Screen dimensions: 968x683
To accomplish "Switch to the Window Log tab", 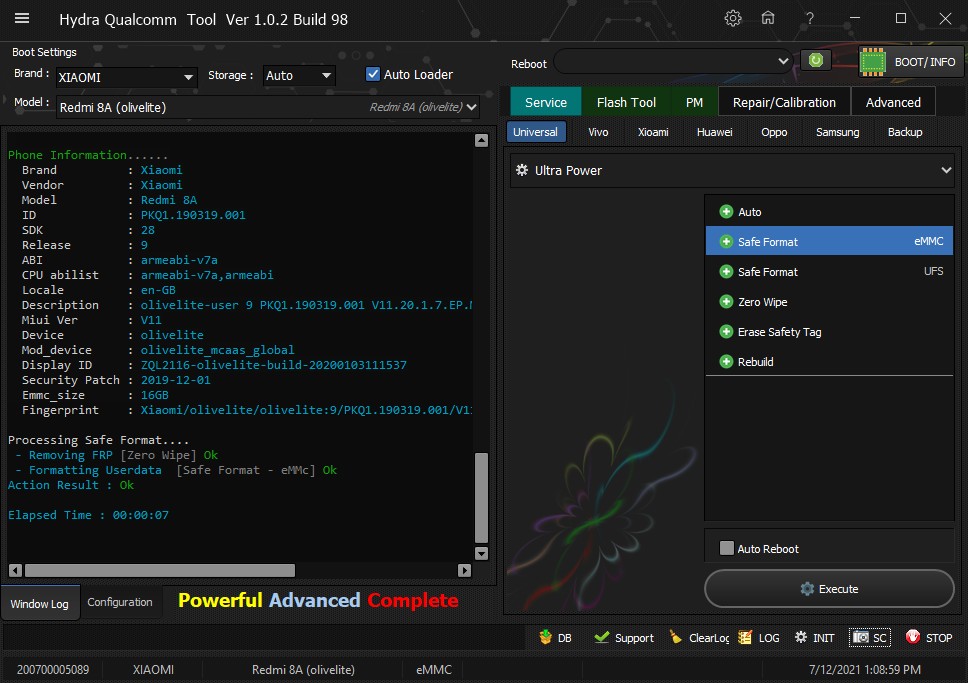I will click(40, 603).
